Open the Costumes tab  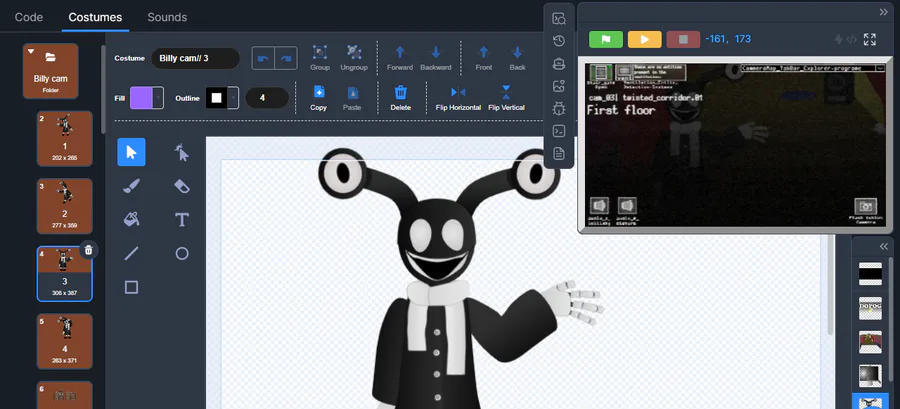[x=95, y=17]
